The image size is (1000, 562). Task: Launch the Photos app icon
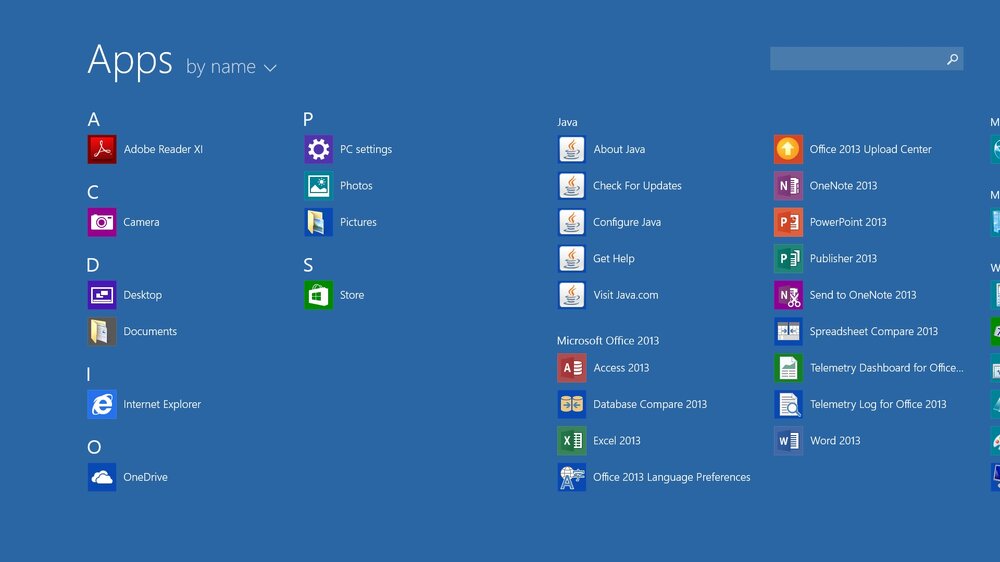(x=318, y=186)
